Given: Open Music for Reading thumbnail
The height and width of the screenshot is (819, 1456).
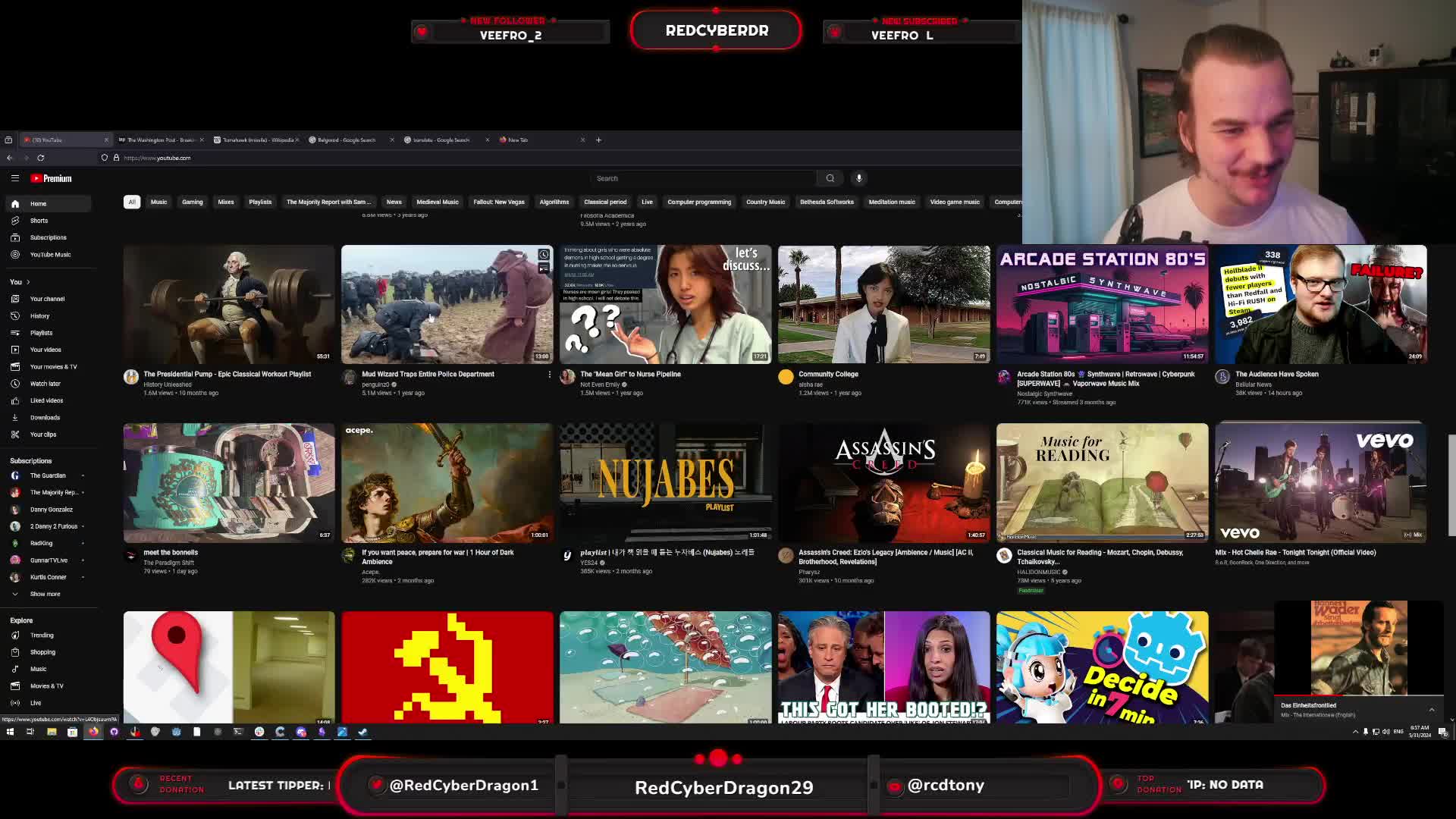Looking at the screenshot, I should coord(1102,482).
